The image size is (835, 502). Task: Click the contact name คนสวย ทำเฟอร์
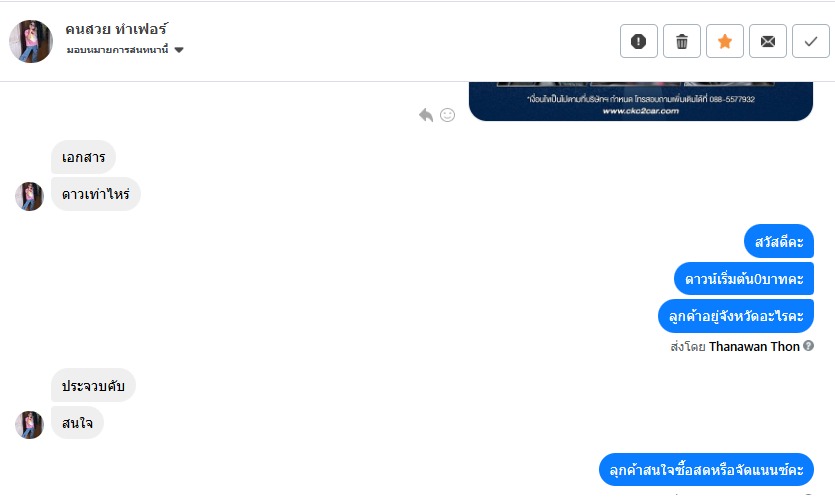click(x=116, y=29)
